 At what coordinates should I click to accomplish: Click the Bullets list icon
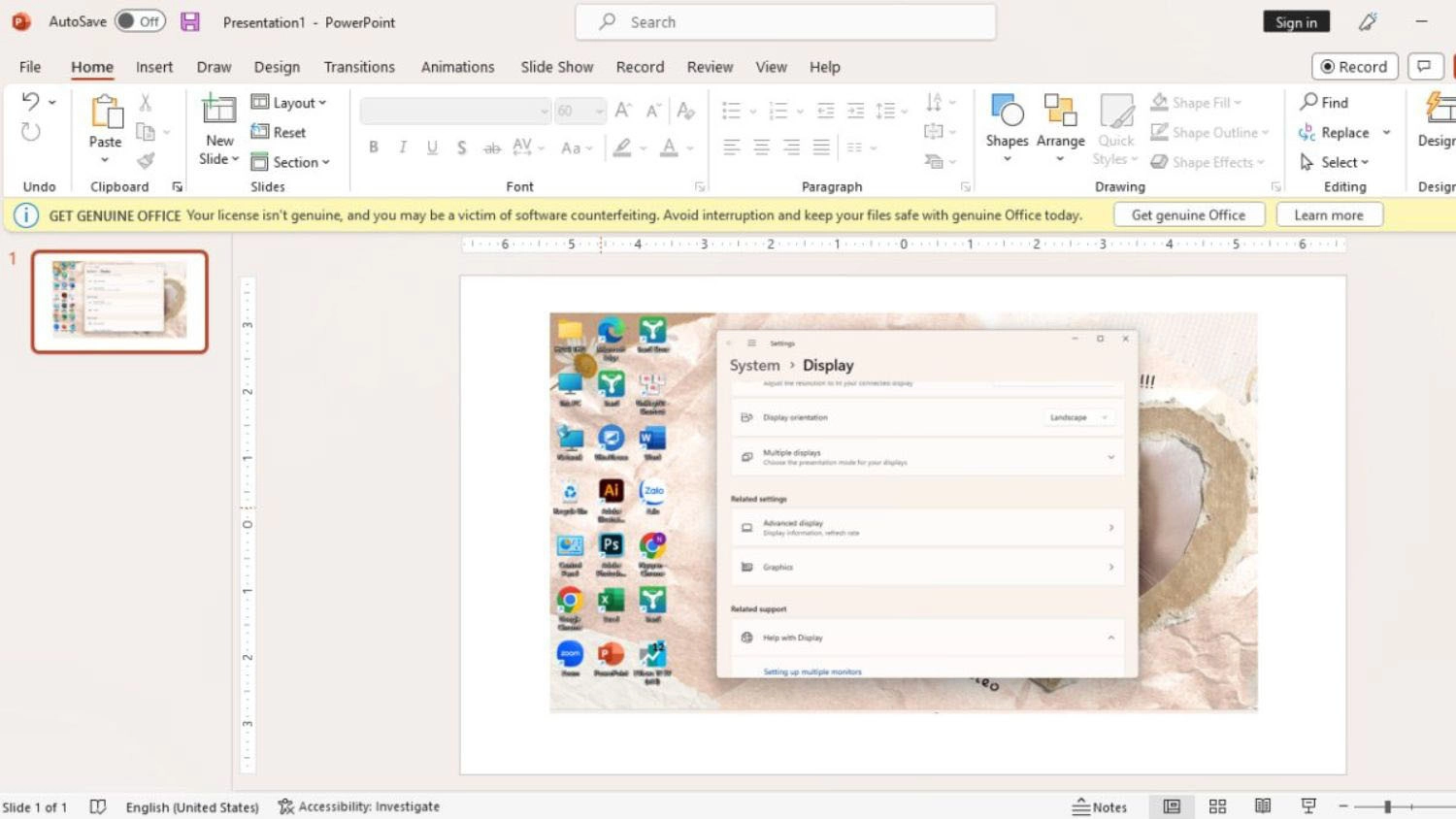tap(732, 111)
